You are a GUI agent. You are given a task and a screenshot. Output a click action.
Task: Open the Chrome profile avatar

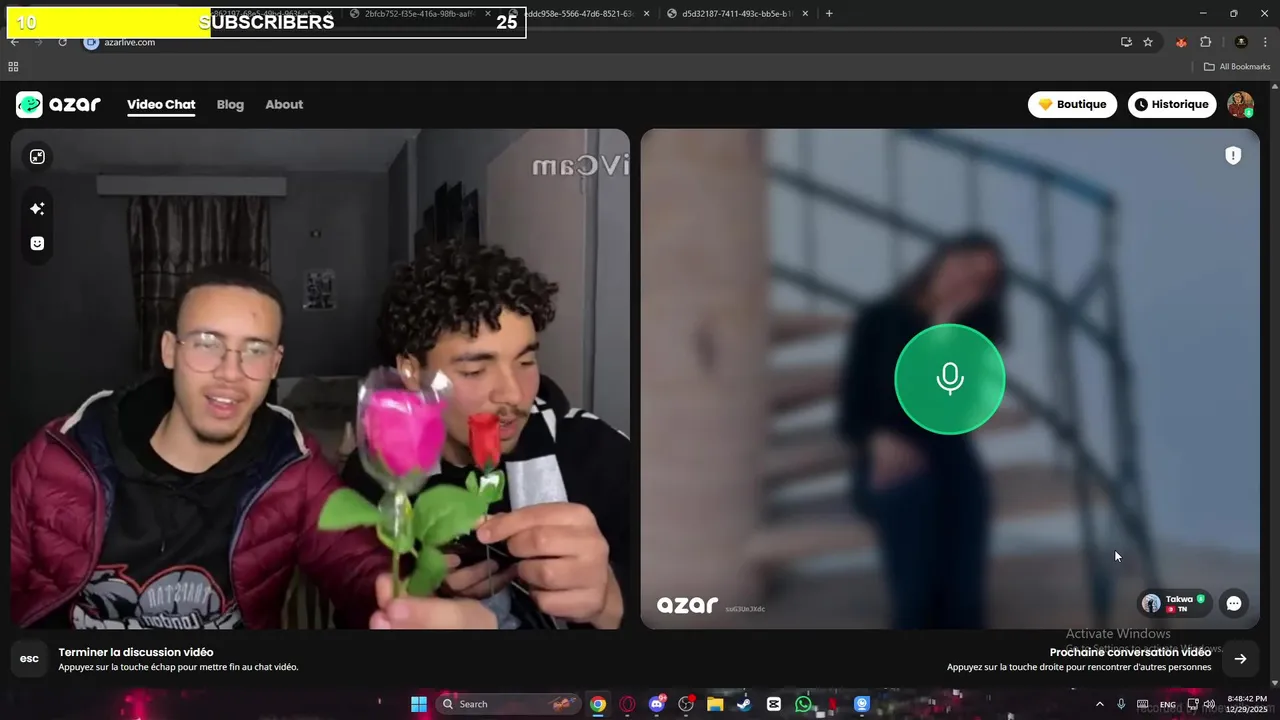[1241, 42]
